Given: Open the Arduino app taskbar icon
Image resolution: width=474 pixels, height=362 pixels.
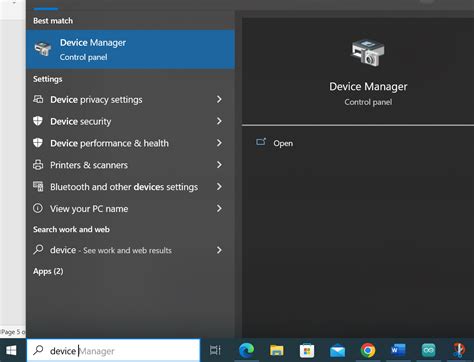Looking at the screenshot, I should coord(428,350).
